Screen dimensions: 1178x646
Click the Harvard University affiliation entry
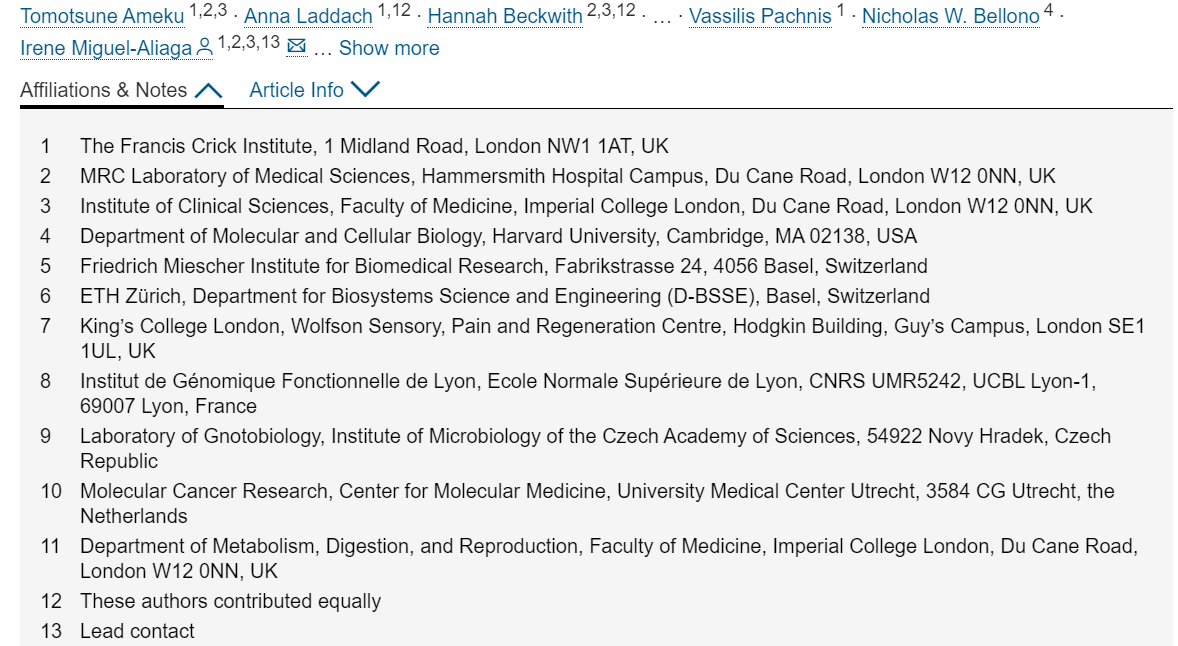(x=498, y=236)
